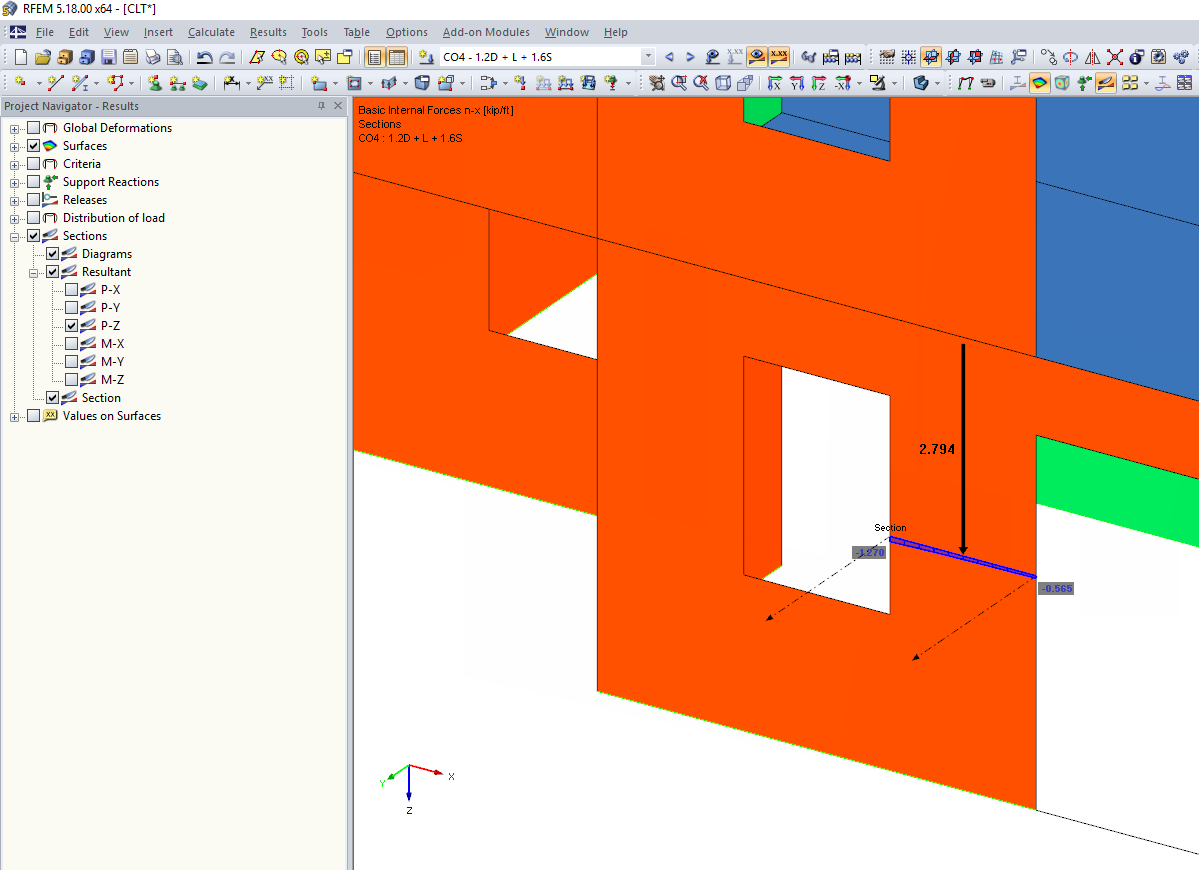Image resolution: width=1199 pixels, height=870 pixels.
Task: Save the model with the floppy disk icon
Action: (109, 57)
